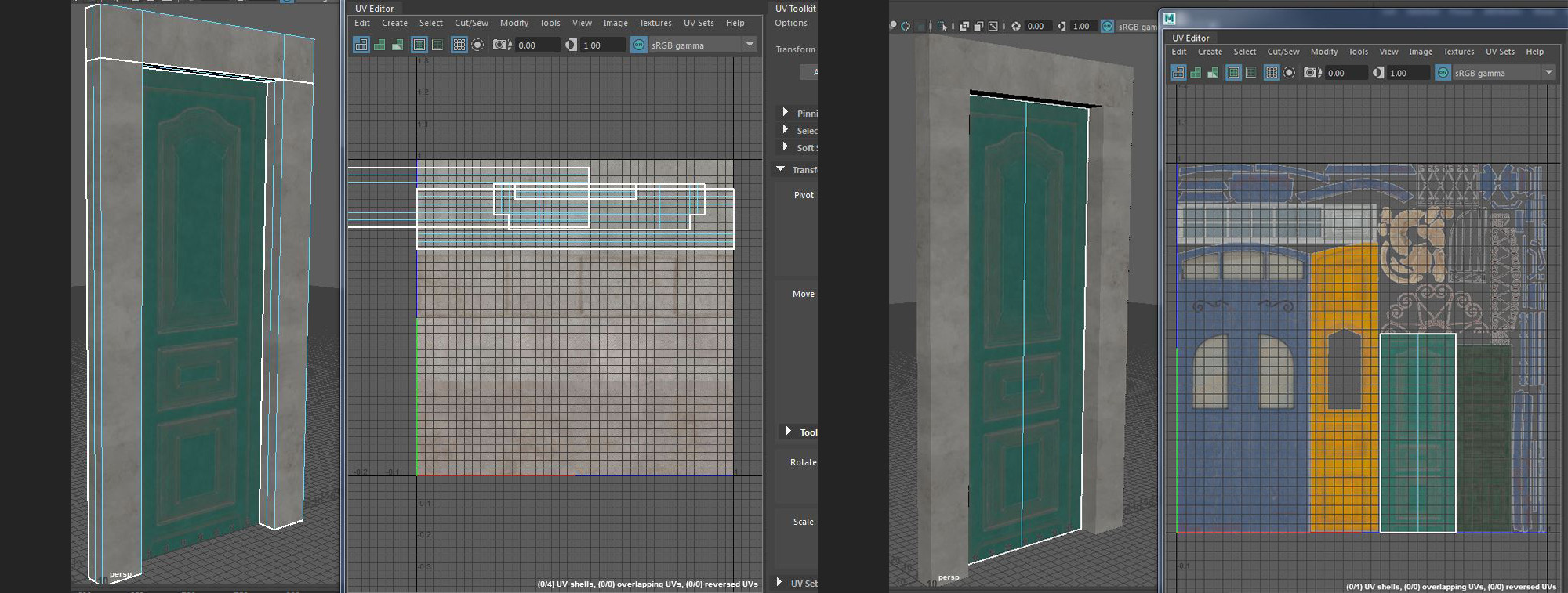Click the Rotate label in UV Toolkit

[804, 462]
